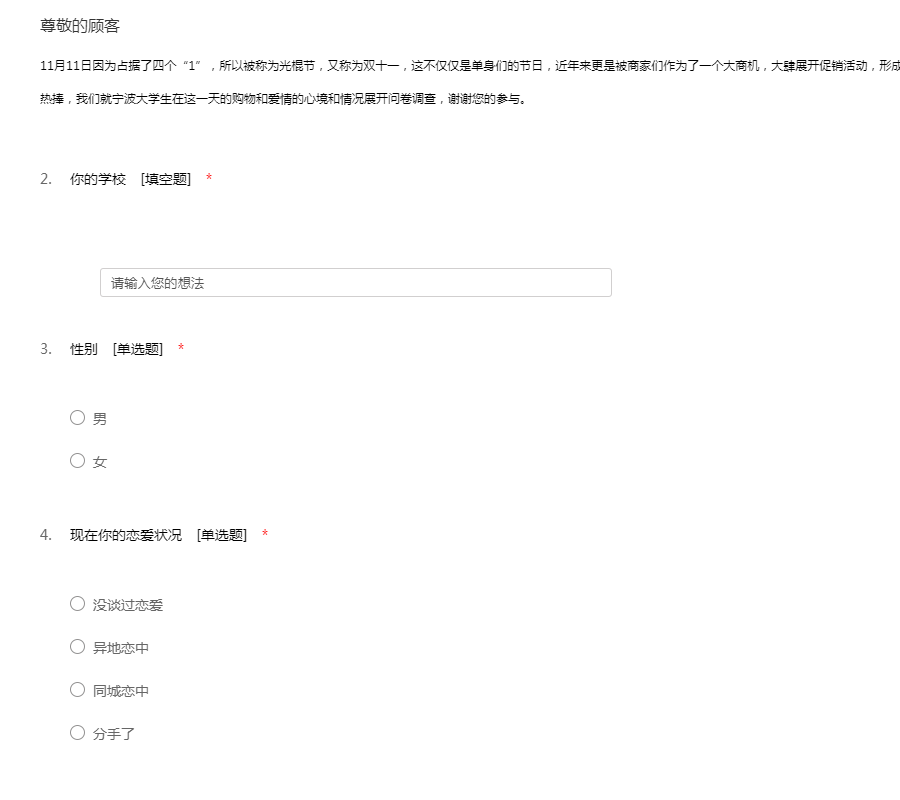The image size is (900, 800).
Task: Pick the 同城恋中 radio button
Action: pos(77,690)
